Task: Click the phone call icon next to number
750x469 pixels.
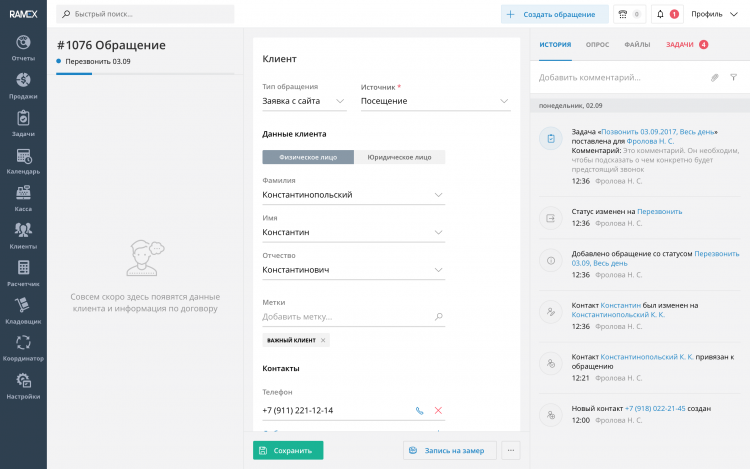Action: (419, 411)
